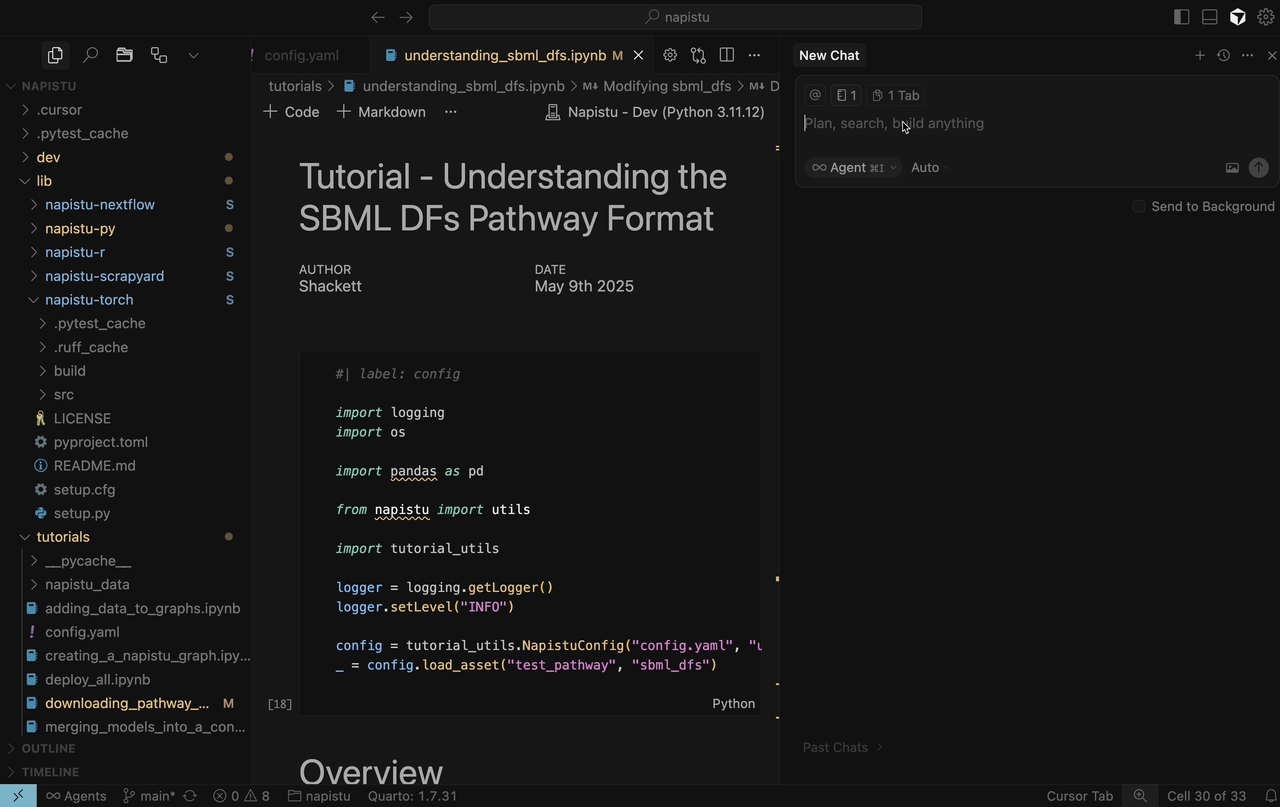
Task: Show chat history clock icon
Action: pyautogui.click(x=1223, y=55)
